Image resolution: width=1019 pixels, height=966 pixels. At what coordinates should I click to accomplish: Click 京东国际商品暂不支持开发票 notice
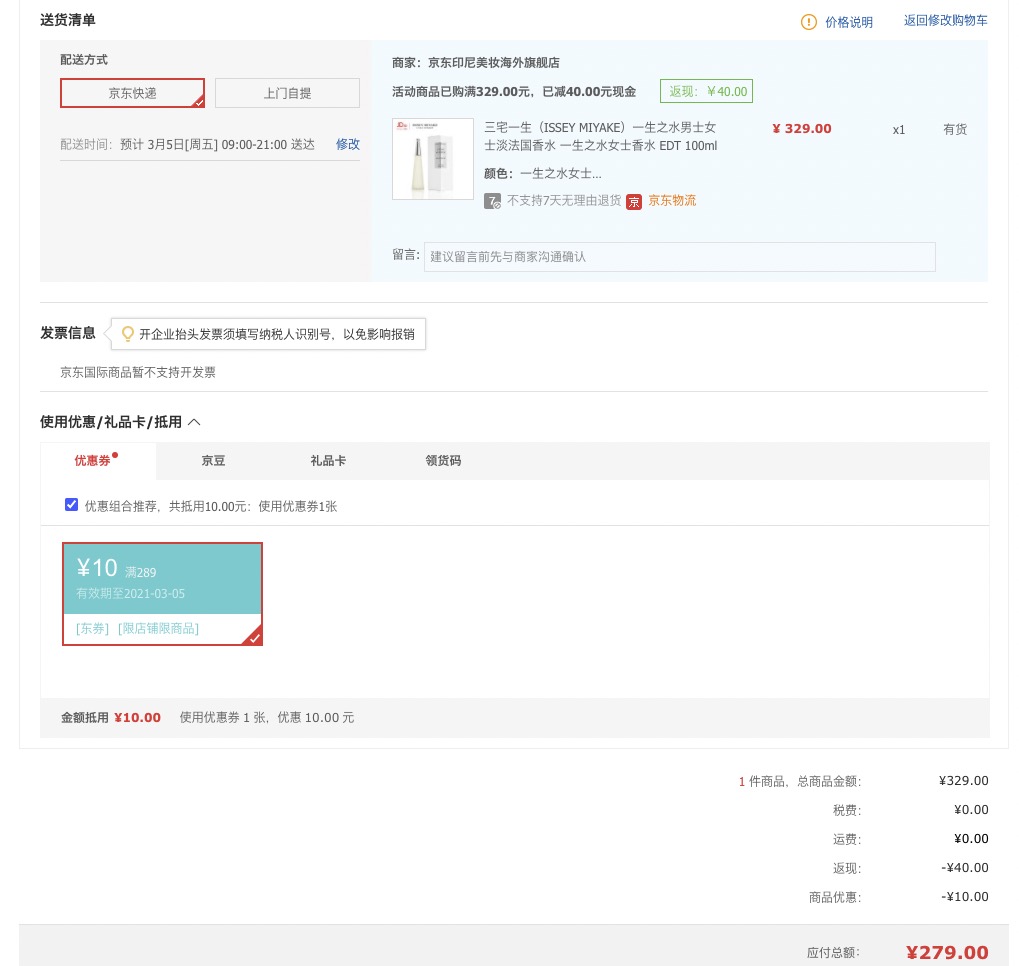pyautogui.click(x=138, y=372)
